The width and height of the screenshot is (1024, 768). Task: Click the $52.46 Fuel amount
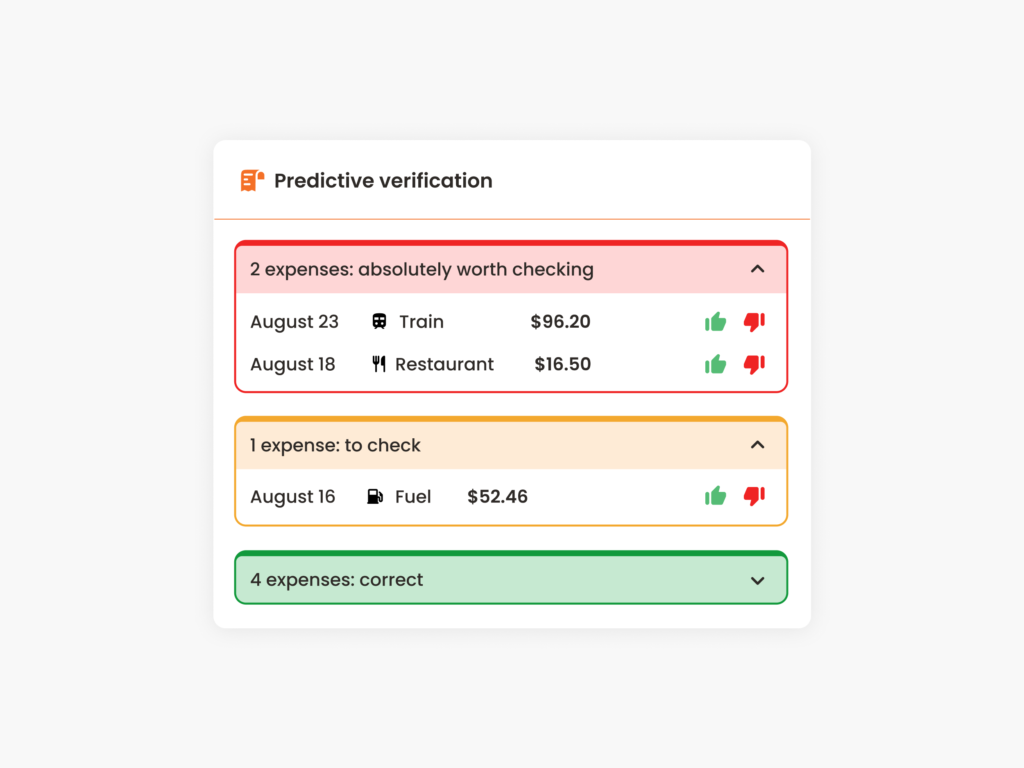click(x=496, y=496)
